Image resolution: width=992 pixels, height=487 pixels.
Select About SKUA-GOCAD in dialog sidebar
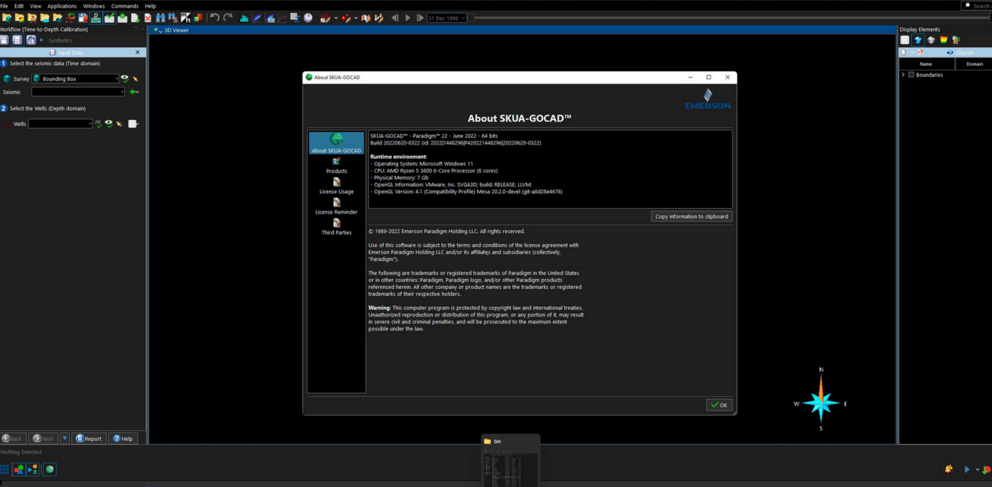(x=337, y=143)
